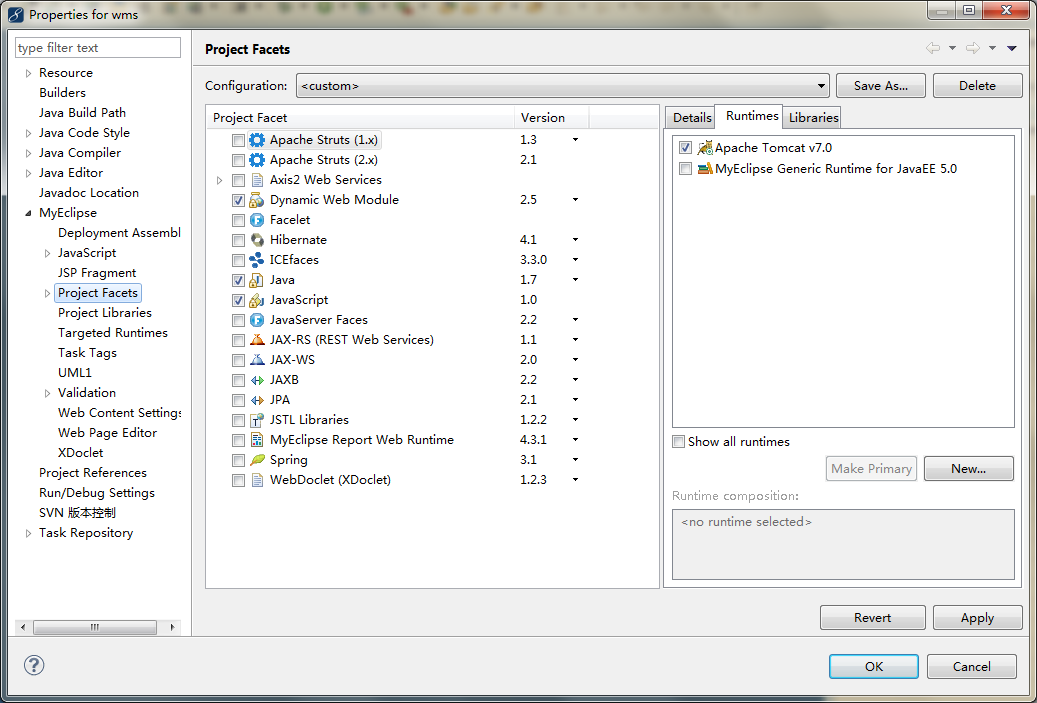The image size is (1037, 703).
Task: Click the Apache Struts (1.x) facet icon
Action: click(257, 140)
